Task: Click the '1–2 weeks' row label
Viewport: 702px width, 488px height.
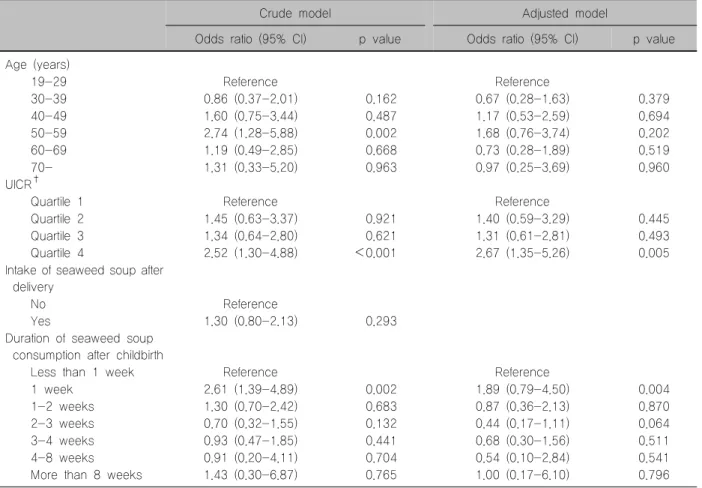Action: [x=63, y=407]
